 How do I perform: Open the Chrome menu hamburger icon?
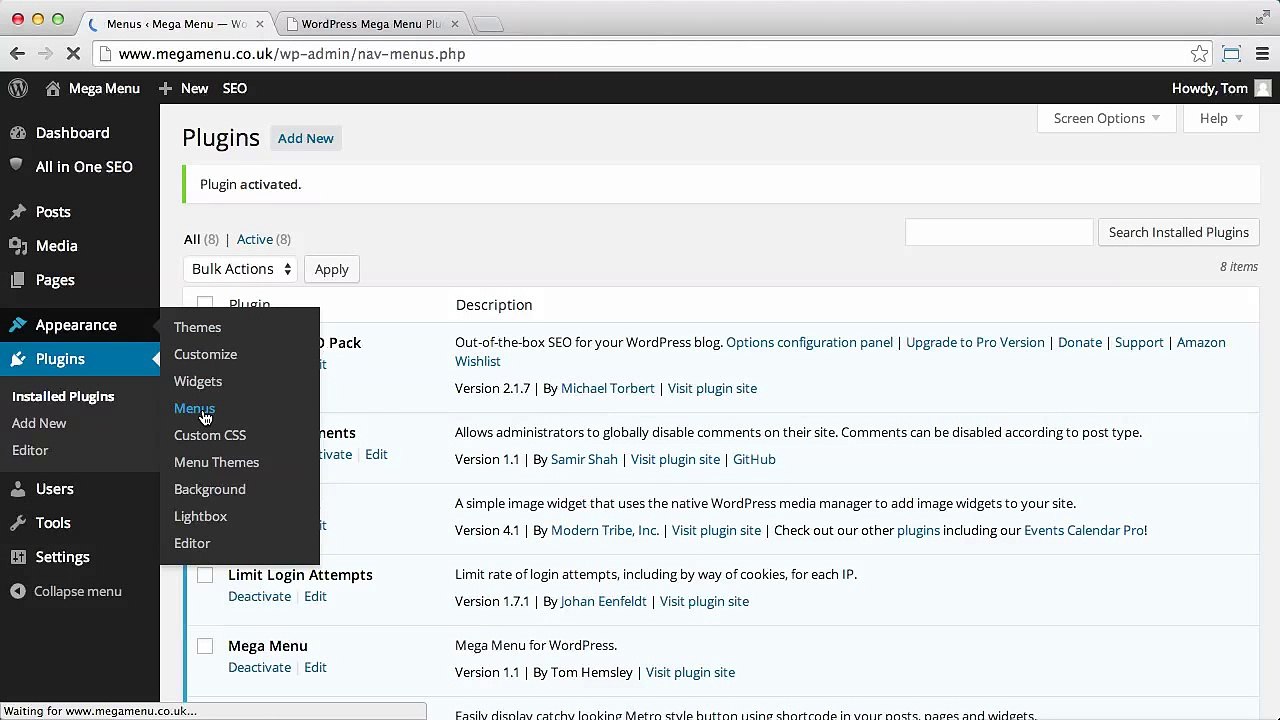point(1264,54)
